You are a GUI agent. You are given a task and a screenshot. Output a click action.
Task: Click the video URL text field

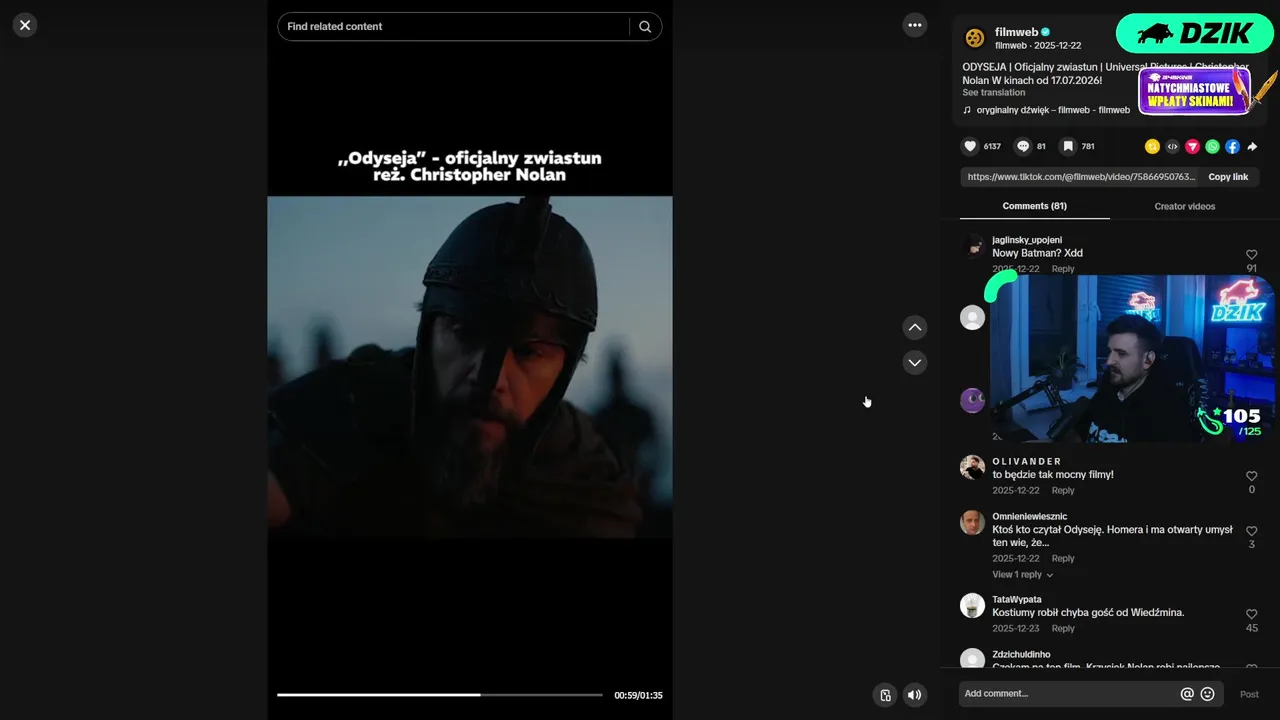point(1081,177)
